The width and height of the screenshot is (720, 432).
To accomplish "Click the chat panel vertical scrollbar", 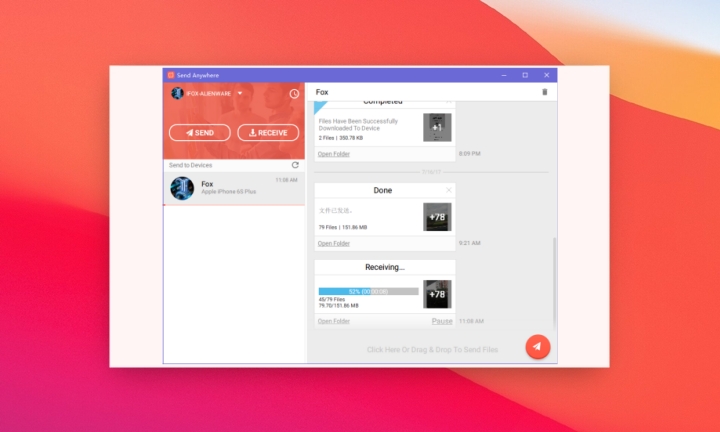I will click(554, 280).
